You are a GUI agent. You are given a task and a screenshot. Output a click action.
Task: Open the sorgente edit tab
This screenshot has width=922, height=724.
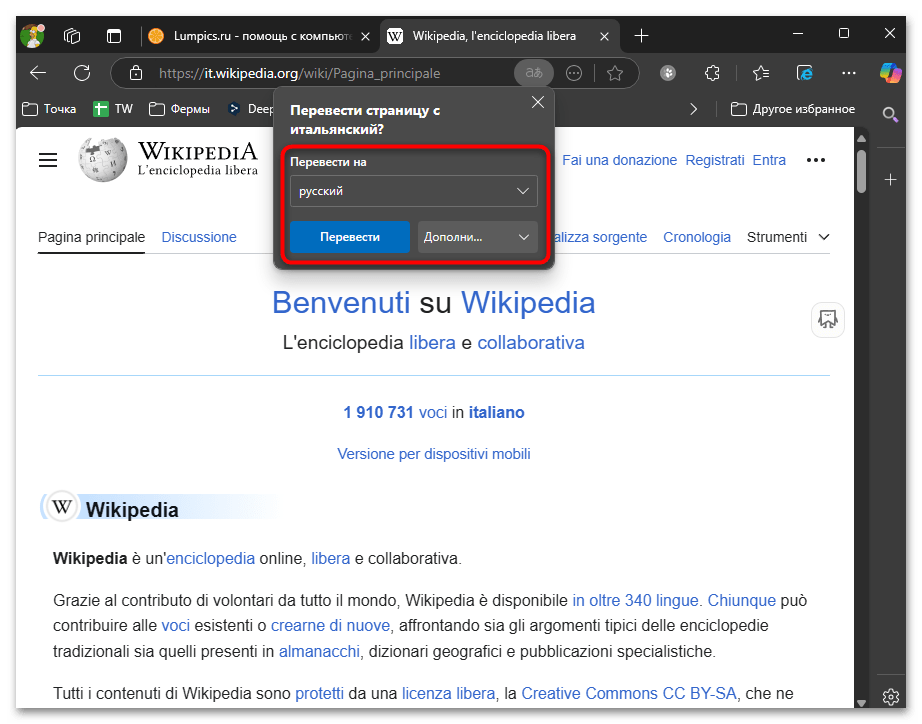(x=600, y=238)
